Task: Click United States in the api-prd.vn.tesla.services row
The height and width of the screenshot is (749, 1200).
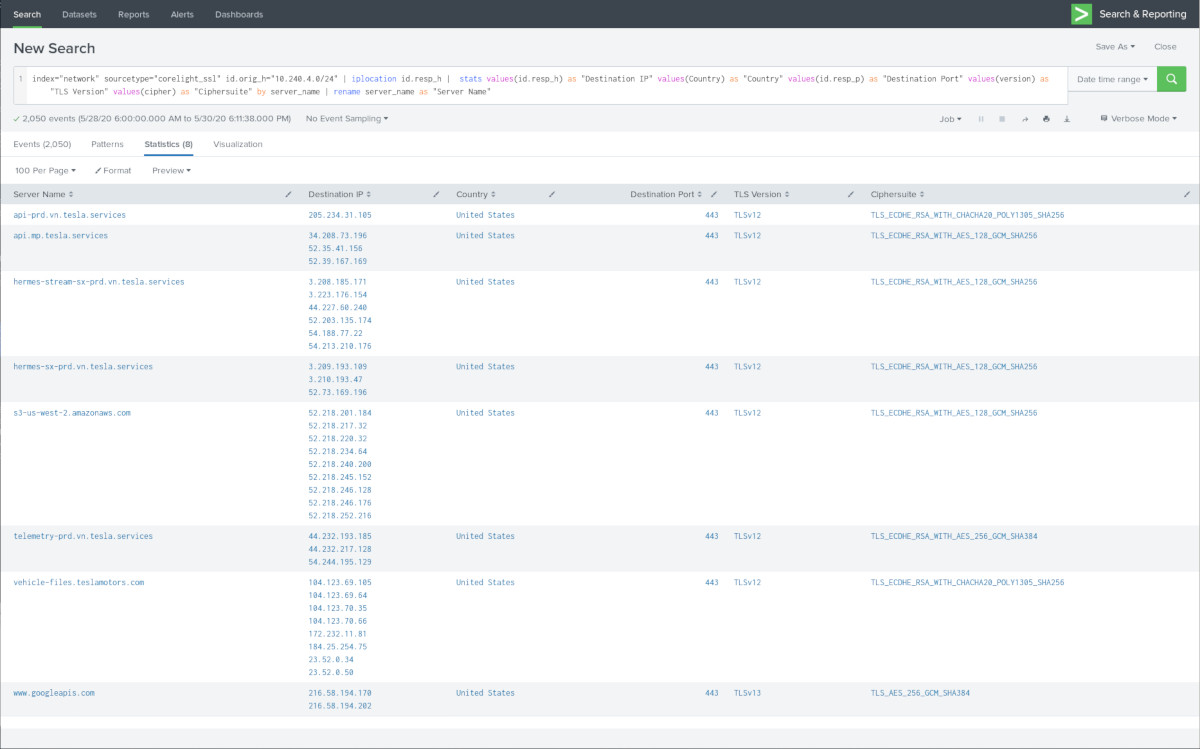Action: (486, 215)
